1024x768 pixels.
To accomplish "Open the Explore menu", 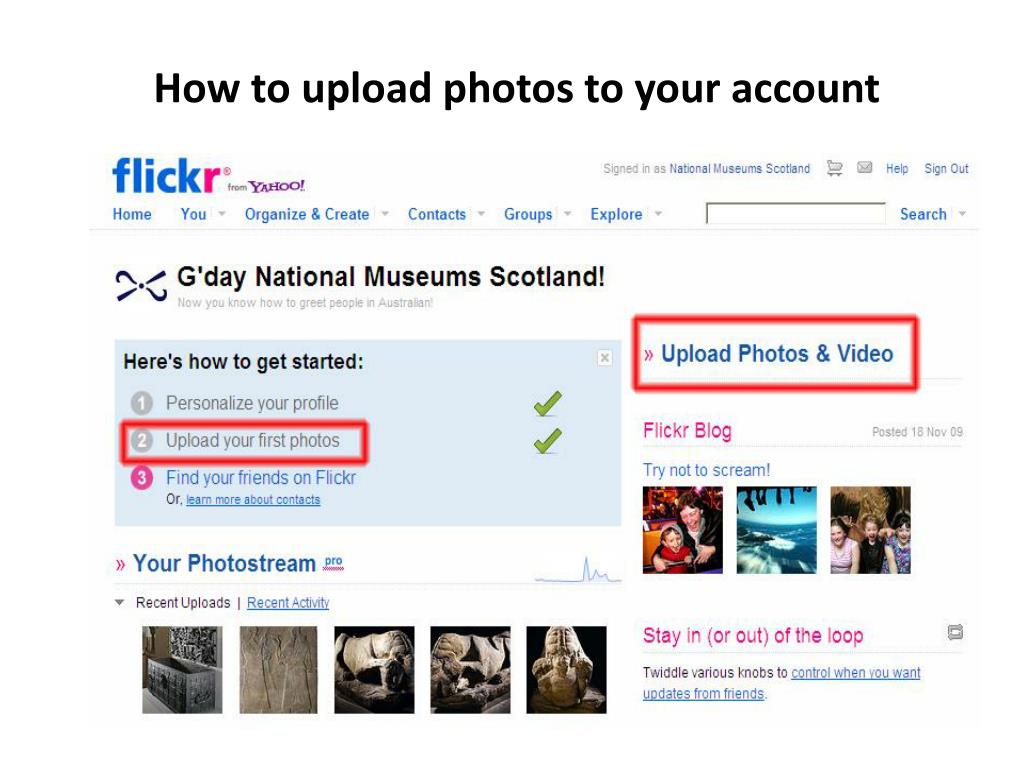I will pos(616,214).
